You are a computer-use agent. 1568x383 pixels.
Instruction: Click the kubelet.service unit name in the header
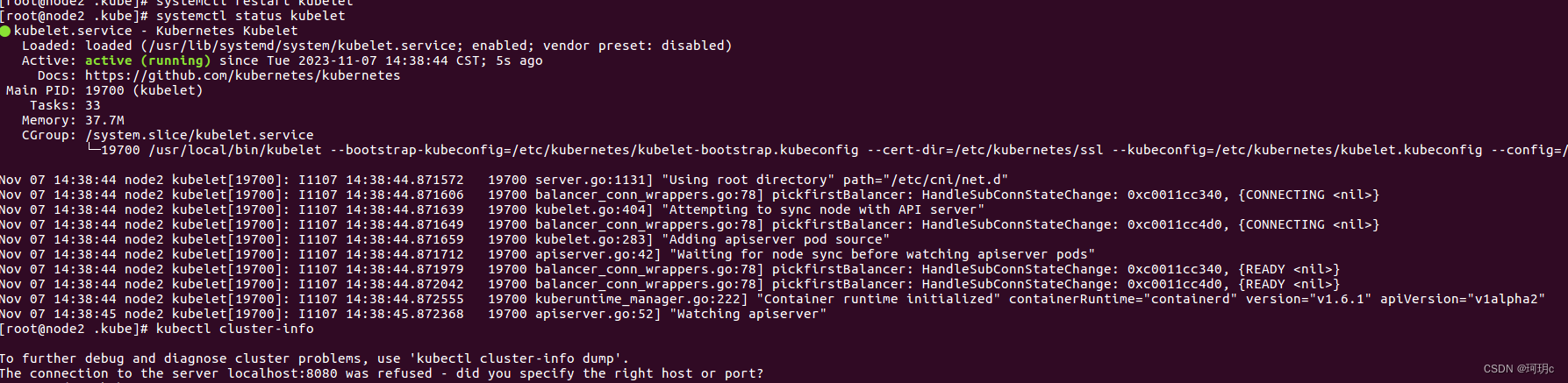(x=73, y=31)
